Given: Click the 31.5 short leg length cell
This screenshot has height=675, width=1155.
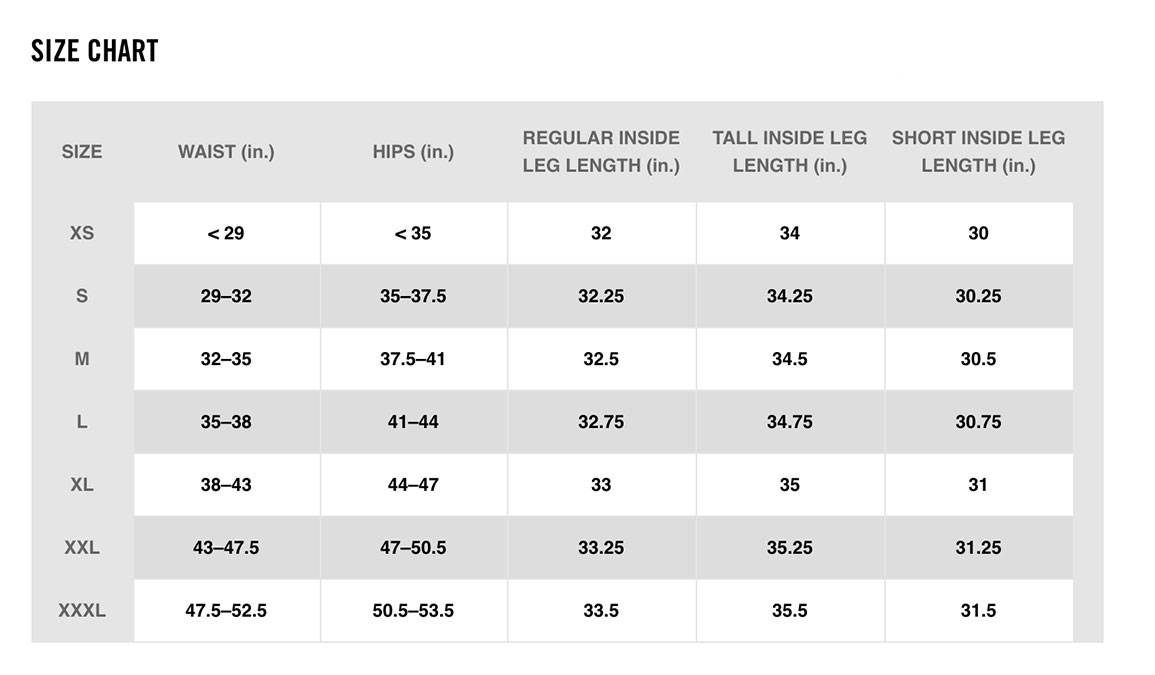Looking at the screenshot, I should pyautogui.click(x=978, y=610).
